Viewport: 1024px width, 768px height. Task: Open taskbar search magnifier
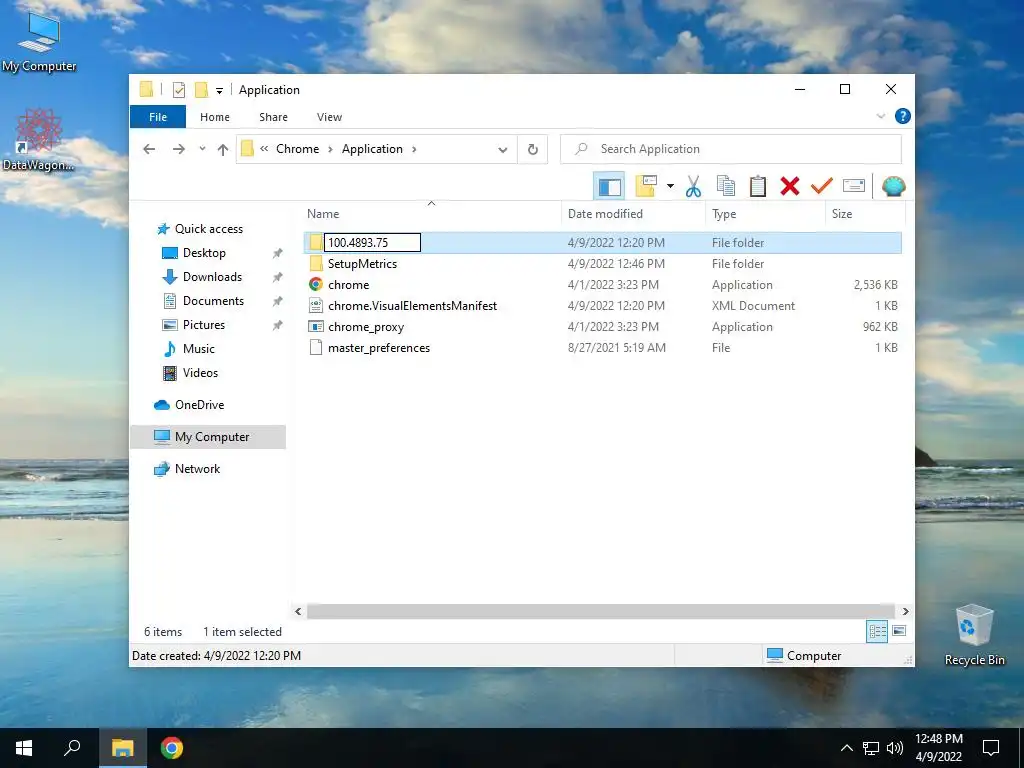coord(72,748)
